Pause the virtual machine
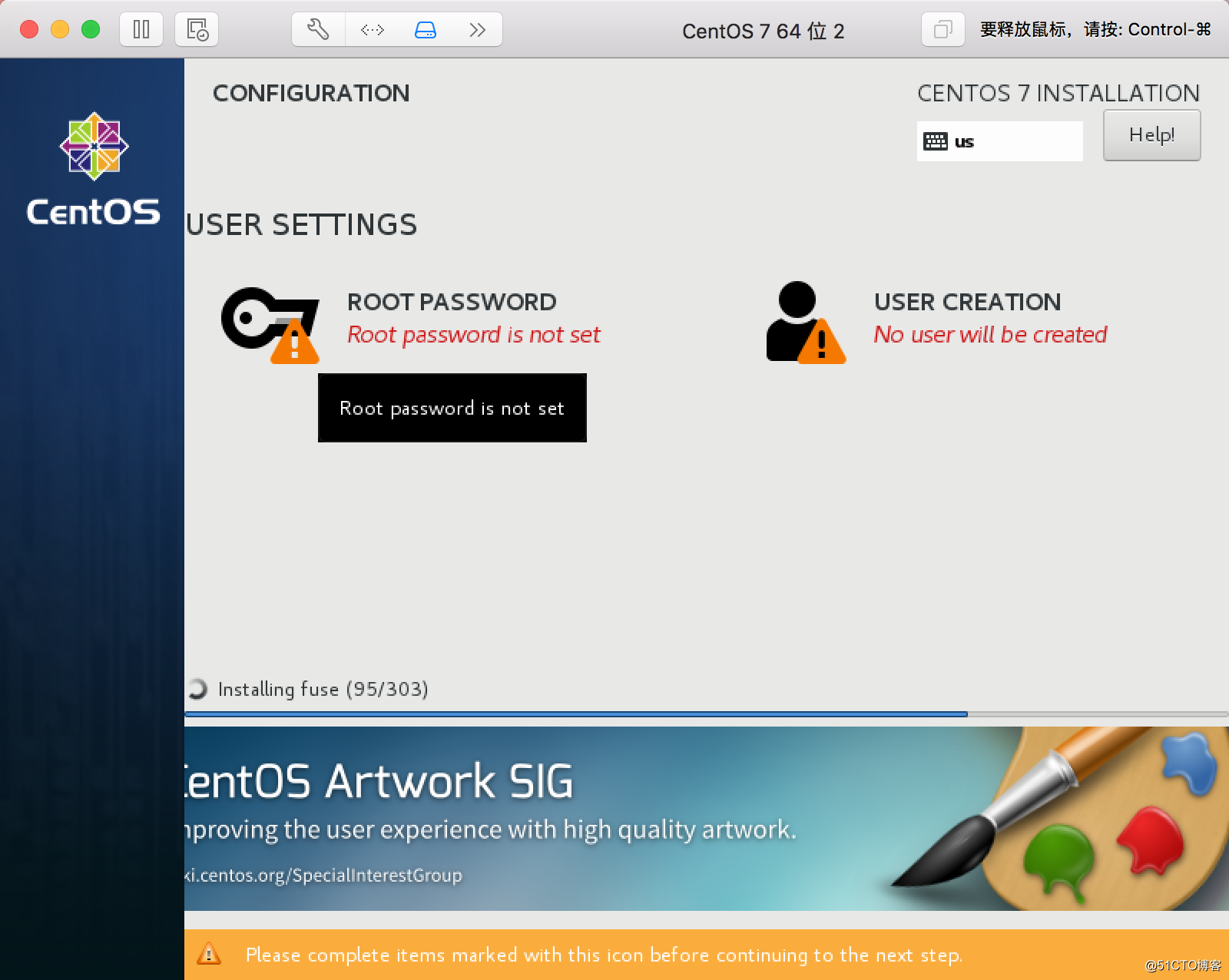 click(x=141, y=30)
